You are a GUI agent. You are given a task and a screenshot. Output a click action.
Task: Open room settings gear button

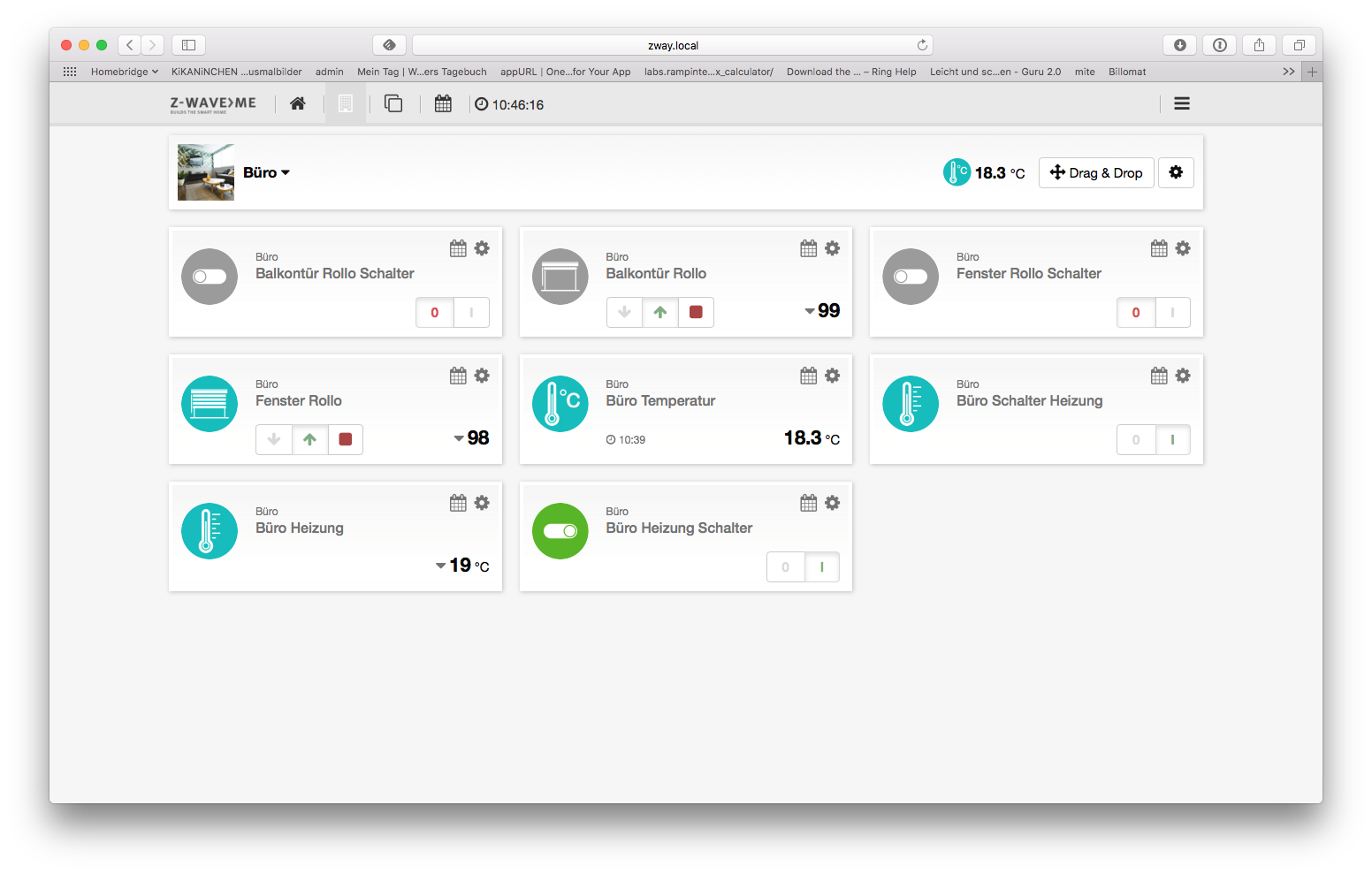click(x=1176, y=172)
